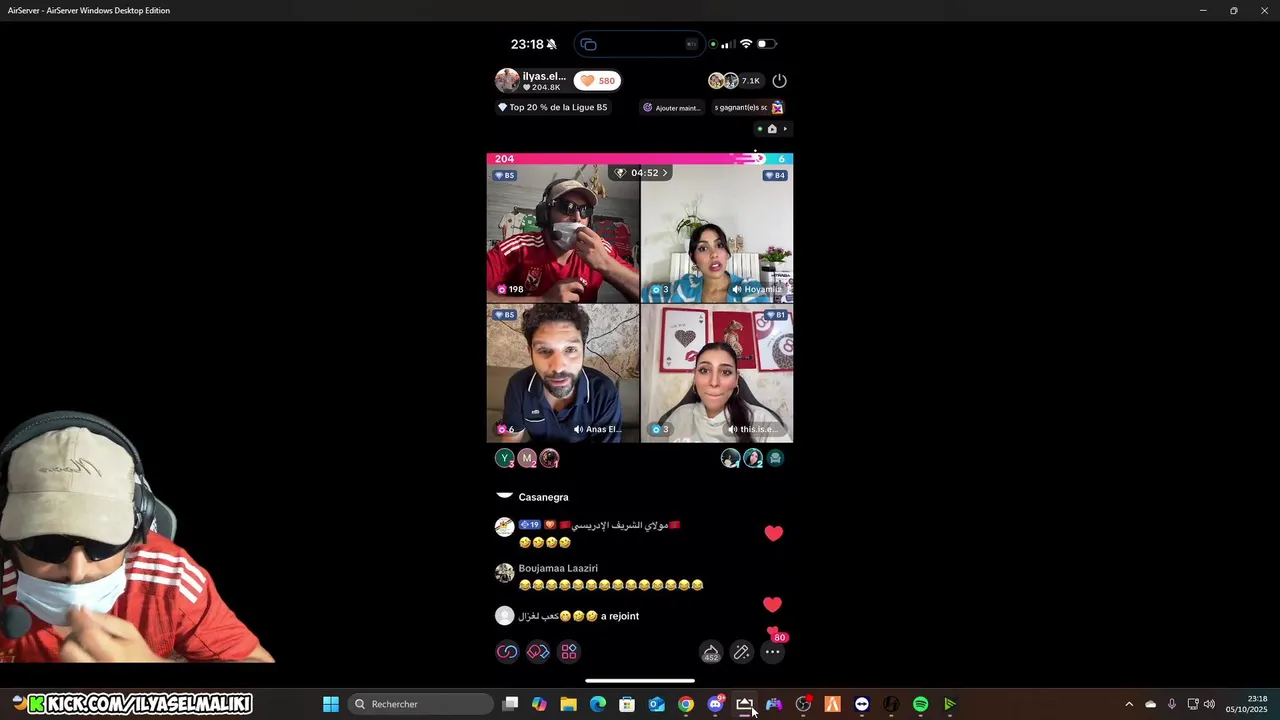Click the Rechercher taskbar search box
This screenshot has width=1280, height=720.
pyautogui.click(x=422, y=704)
